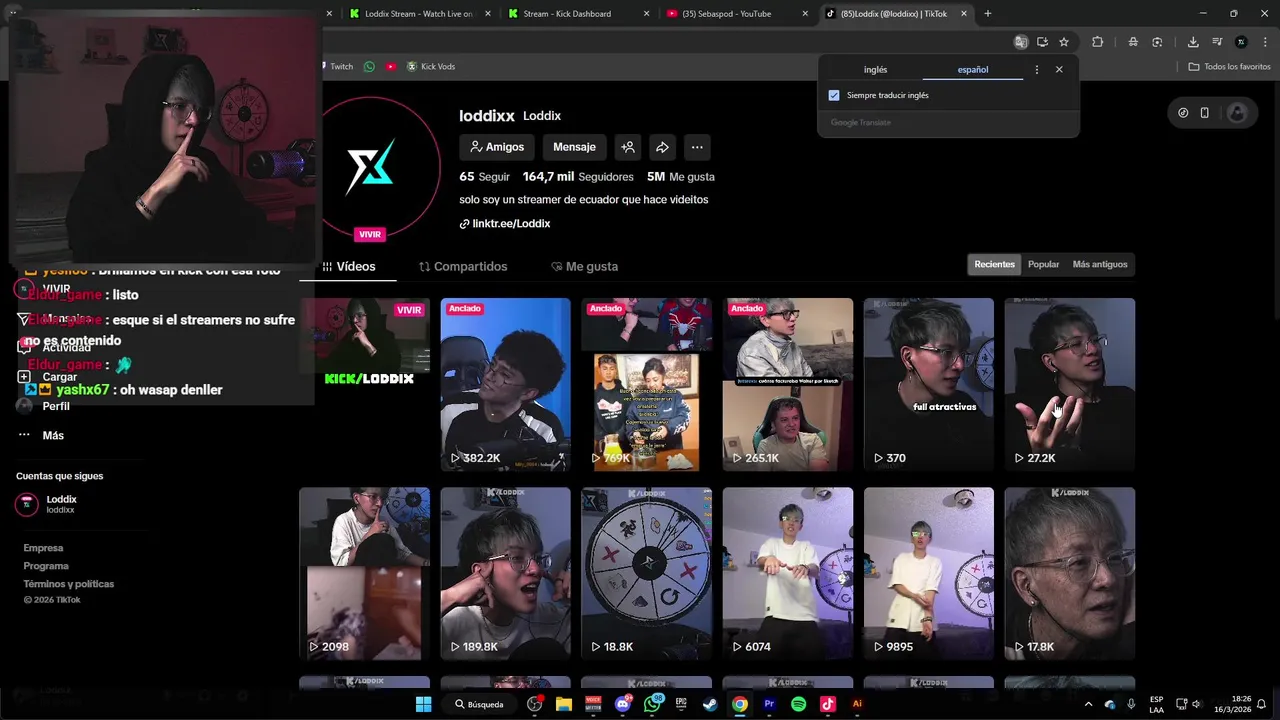This screenshot has height=720, width=1280.
Task: Expand the Empresa footer section
Action: pos(43,548)
